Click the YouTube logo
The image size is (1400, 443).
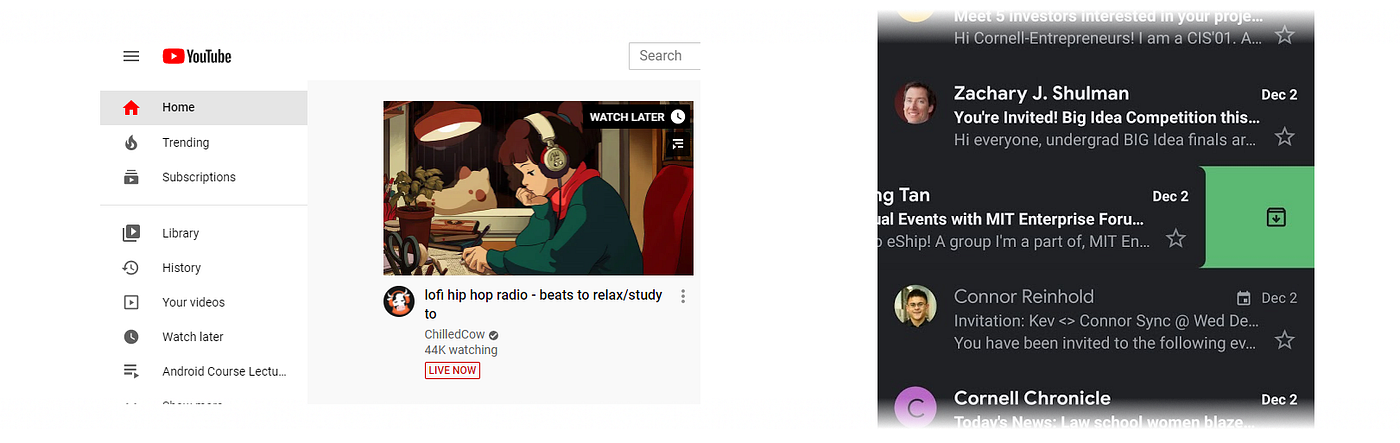click(197, 56)
